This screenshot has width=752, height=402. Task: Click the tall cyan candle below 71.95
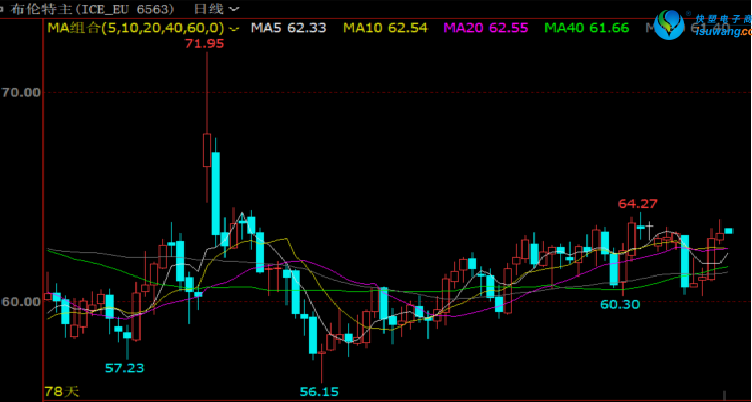pos(215,192)
